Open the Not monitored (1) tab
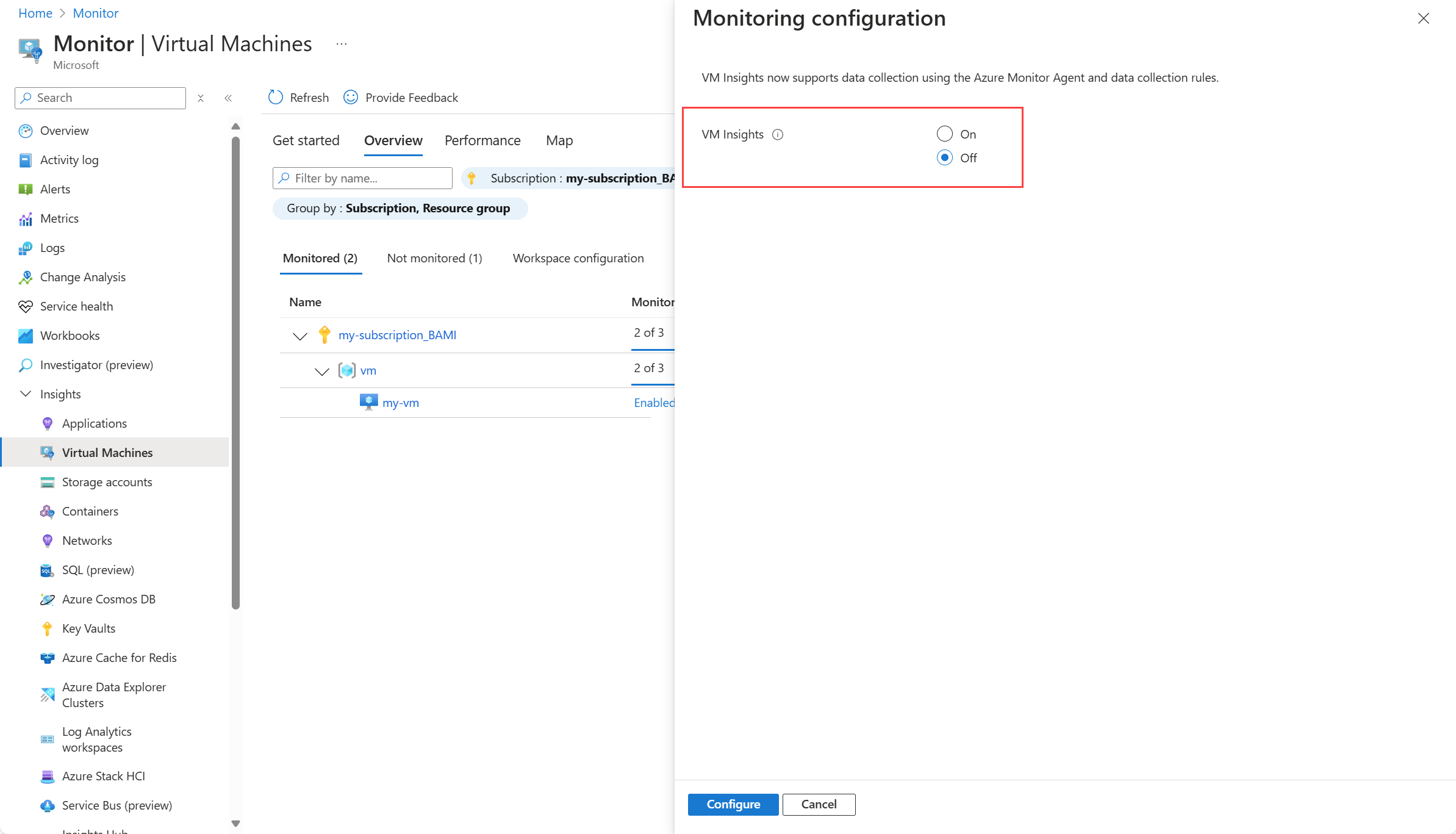Screen dimensions: 1456x834 click(x=434, y=259)
